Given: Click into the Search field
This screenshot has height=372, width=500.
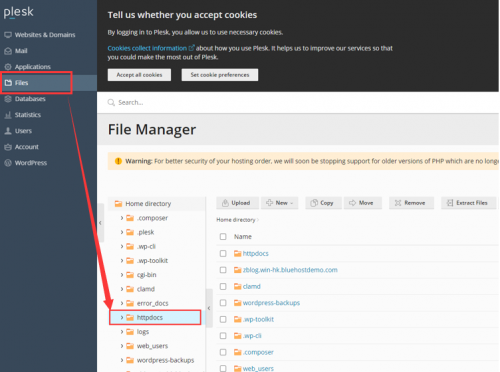Looking at the screenshot, I should (x=300, y=102).
